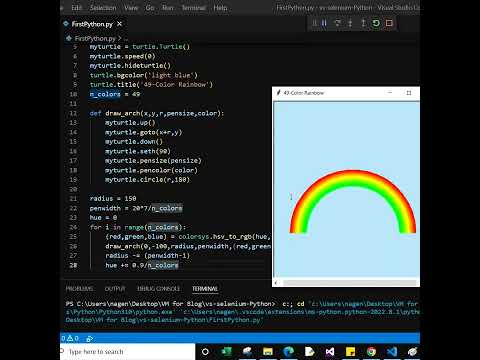This screenshot has height=360, width=480.
Task: Click the turtle.title line of code
Action: tap(151, 85)
